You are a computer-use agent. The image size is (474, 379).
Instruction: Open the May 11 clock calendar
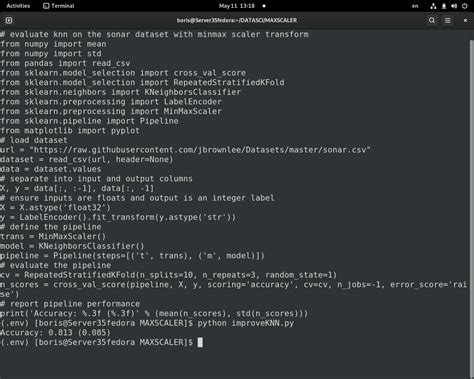[x=237, y=6]
